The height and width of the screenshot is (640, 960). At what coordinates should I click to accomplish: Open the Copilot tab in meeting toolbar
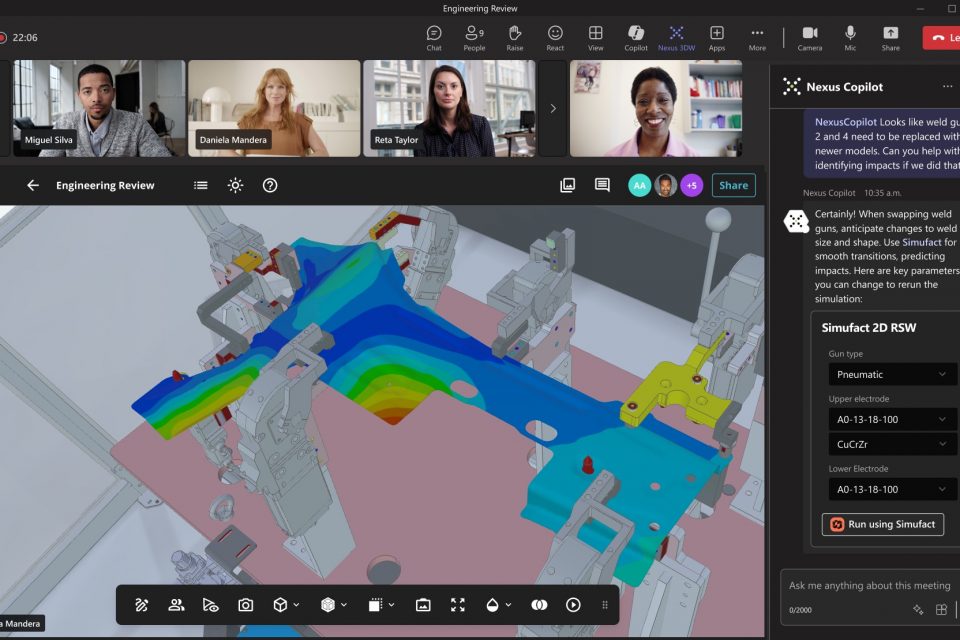point(635,37)
